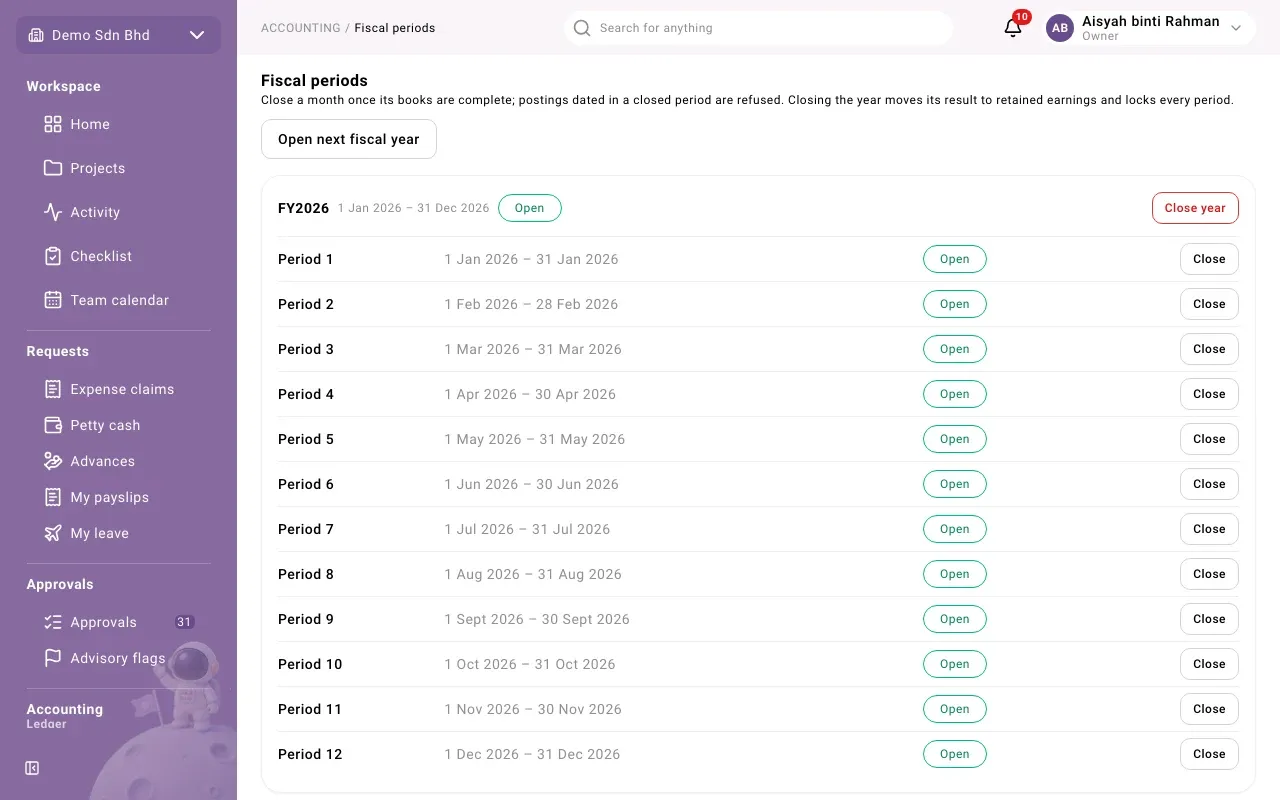Viewport: 1280px width, 800px height.
Task: Close Period 5
Action: click(1209, 439)
